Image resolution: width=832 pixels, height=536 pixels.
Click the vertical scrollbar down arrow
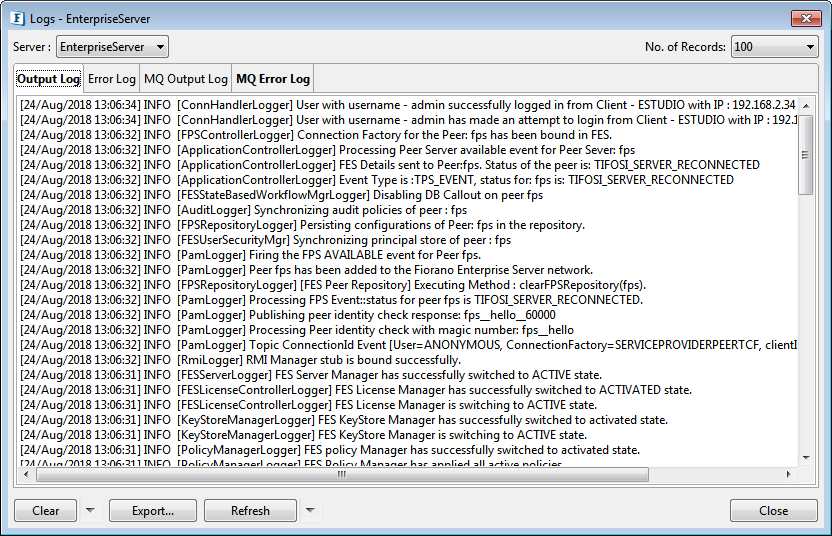coord(805,458)
